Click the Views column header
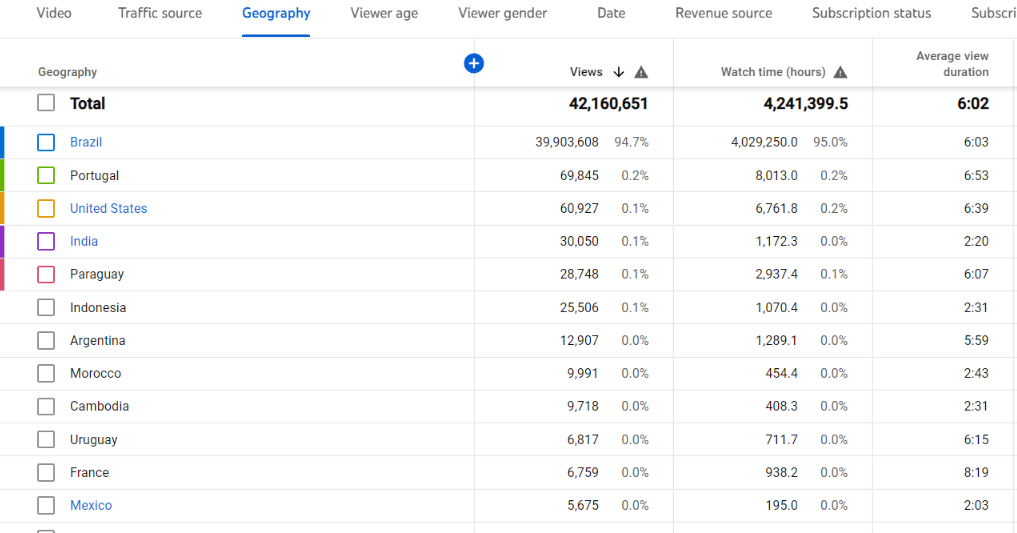 [x=586, y=72]
